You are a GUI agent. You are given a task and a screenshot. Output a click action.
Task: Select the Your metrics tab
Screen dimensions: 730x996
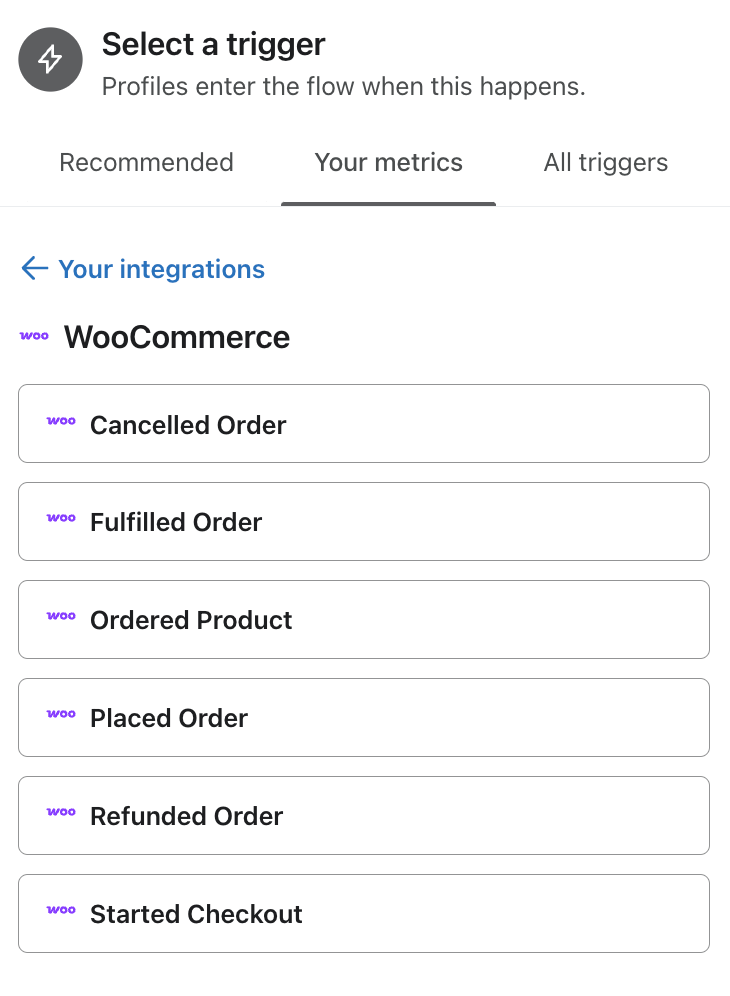(x=388, y=163)
